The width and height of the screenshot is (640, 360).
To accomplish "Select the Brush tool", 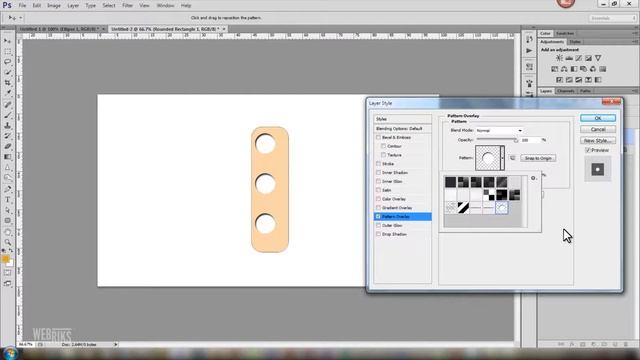I will tap(7, 116).
